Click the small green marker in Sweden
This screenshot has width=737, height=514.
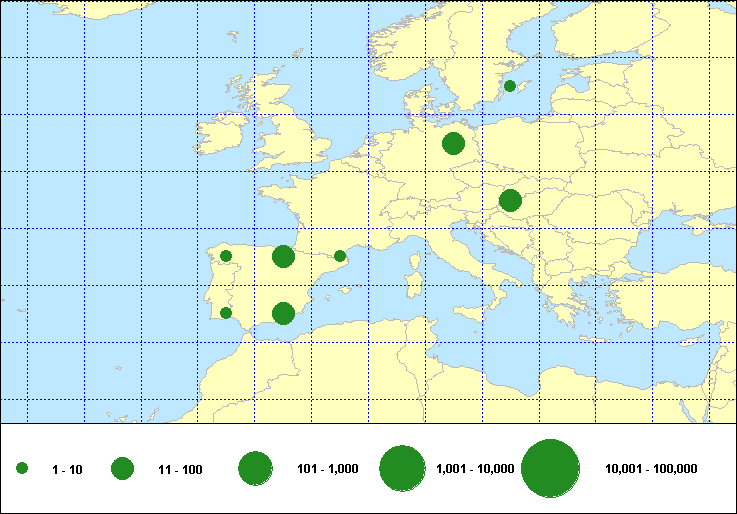point(510,86)
